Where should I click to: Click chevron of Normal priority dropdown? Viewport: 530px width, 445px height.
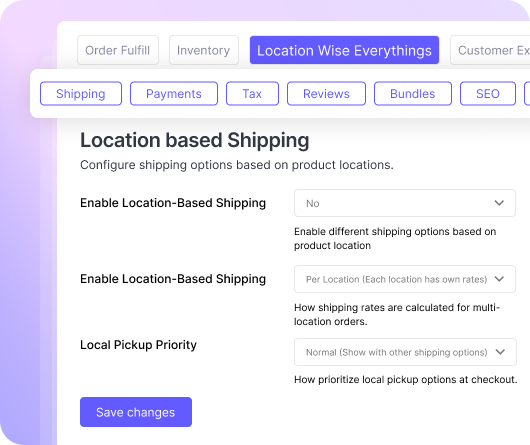point(500,352)
